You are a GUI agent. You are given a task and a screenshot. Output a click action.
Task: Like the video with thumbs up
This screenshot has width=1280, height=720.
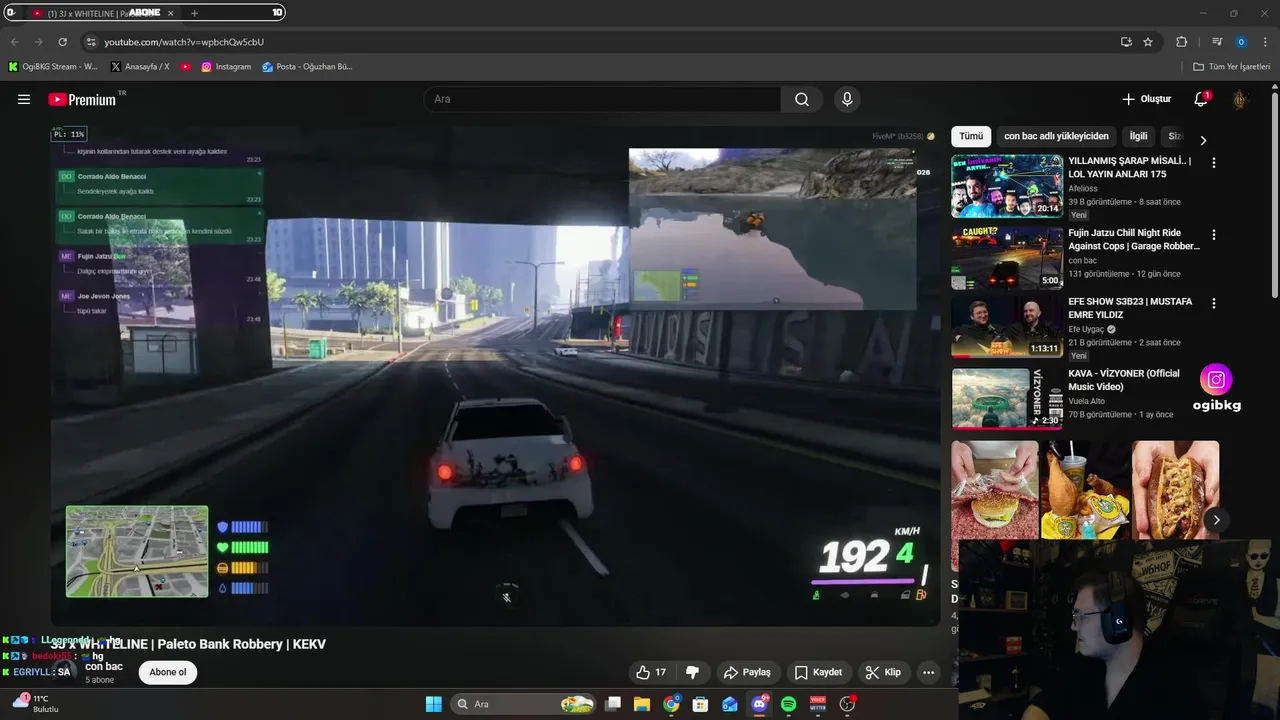(650, 672)
